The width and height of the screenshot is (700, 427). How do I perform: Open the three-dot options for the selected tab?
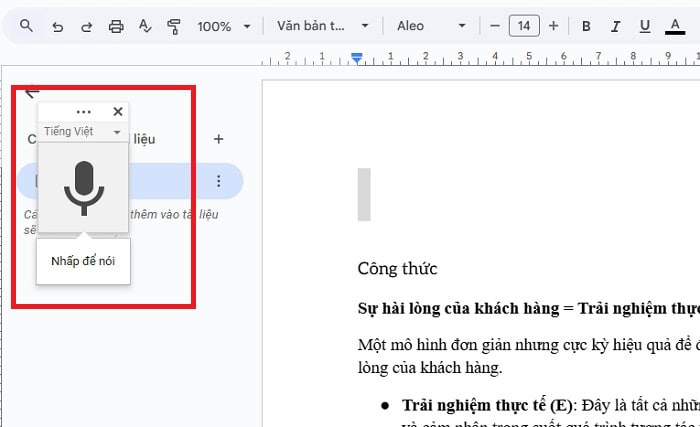[219, 181]
